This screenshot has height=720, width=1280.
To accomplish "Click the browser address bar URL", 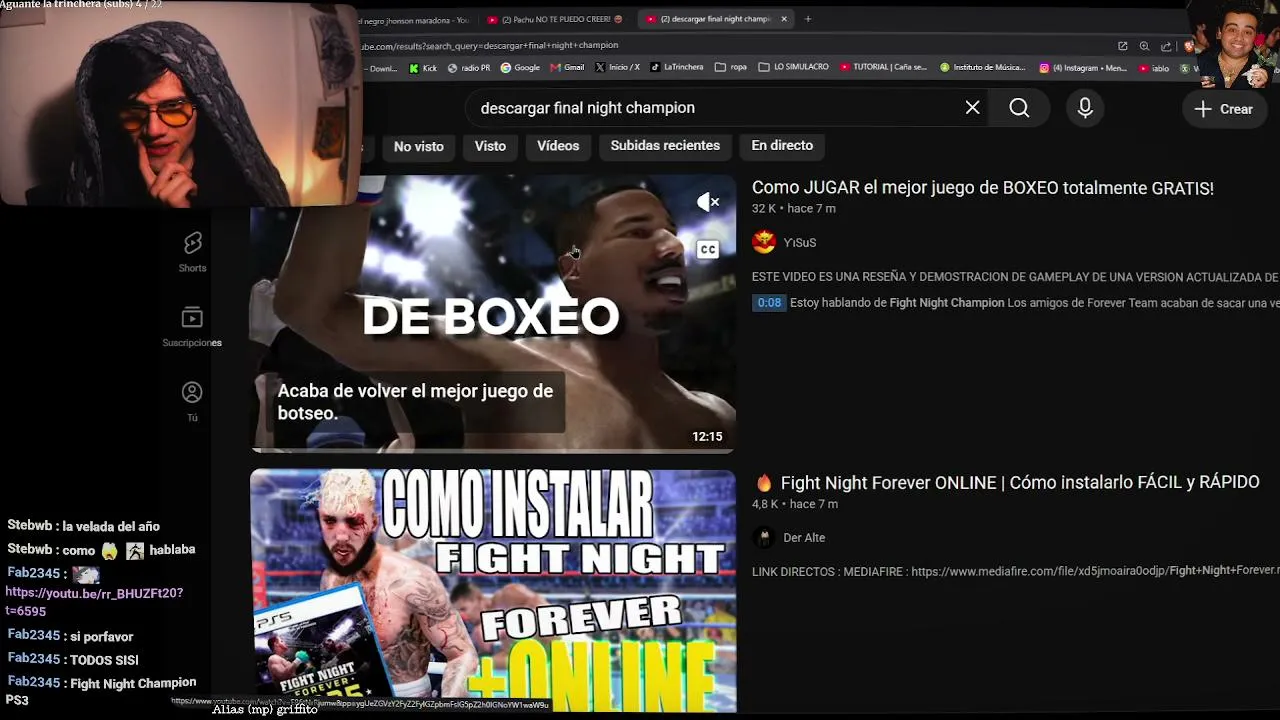I will 490,46.
